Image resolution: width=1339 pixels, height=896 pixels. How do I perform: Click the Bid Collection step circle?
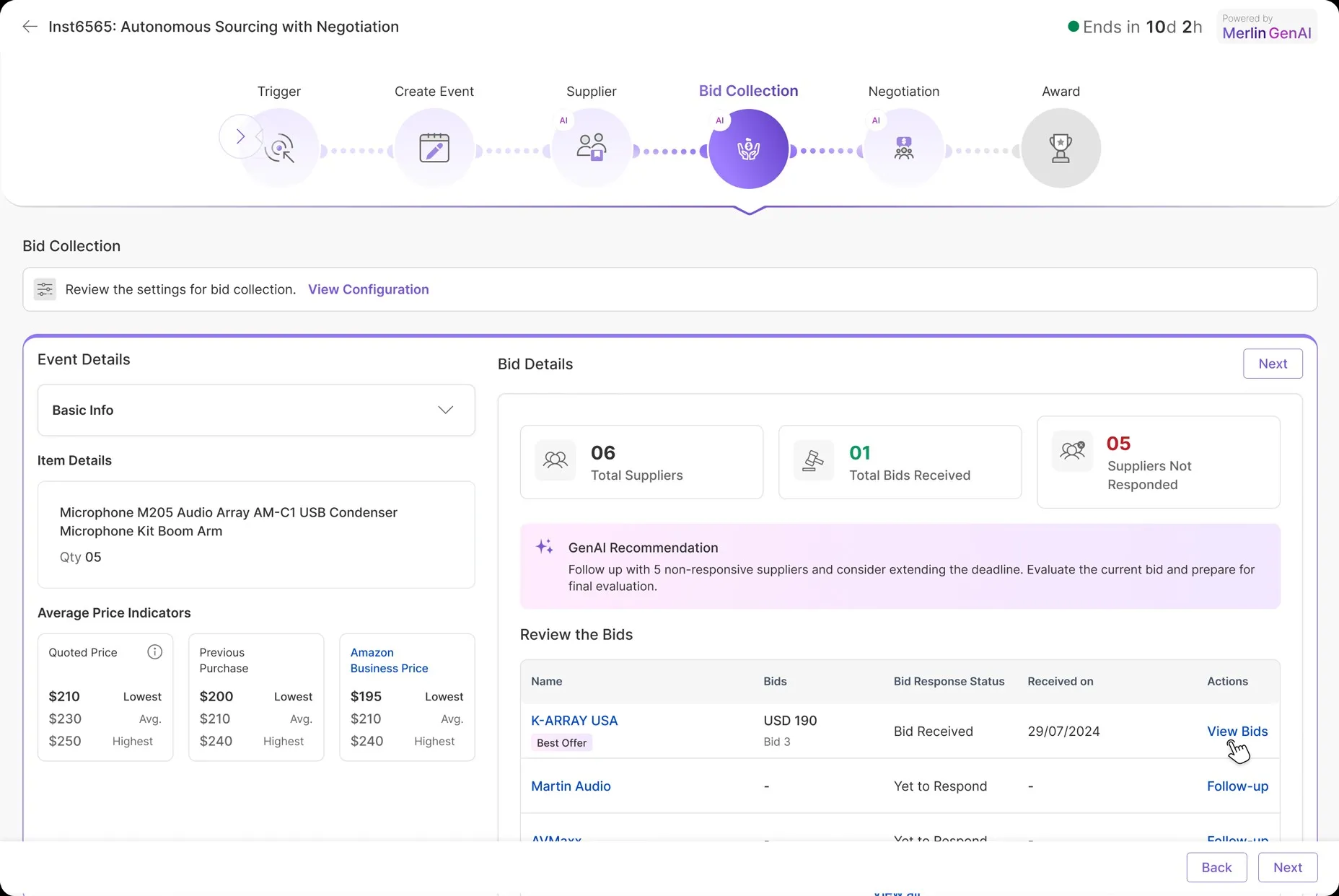click(x=748, y=149)
